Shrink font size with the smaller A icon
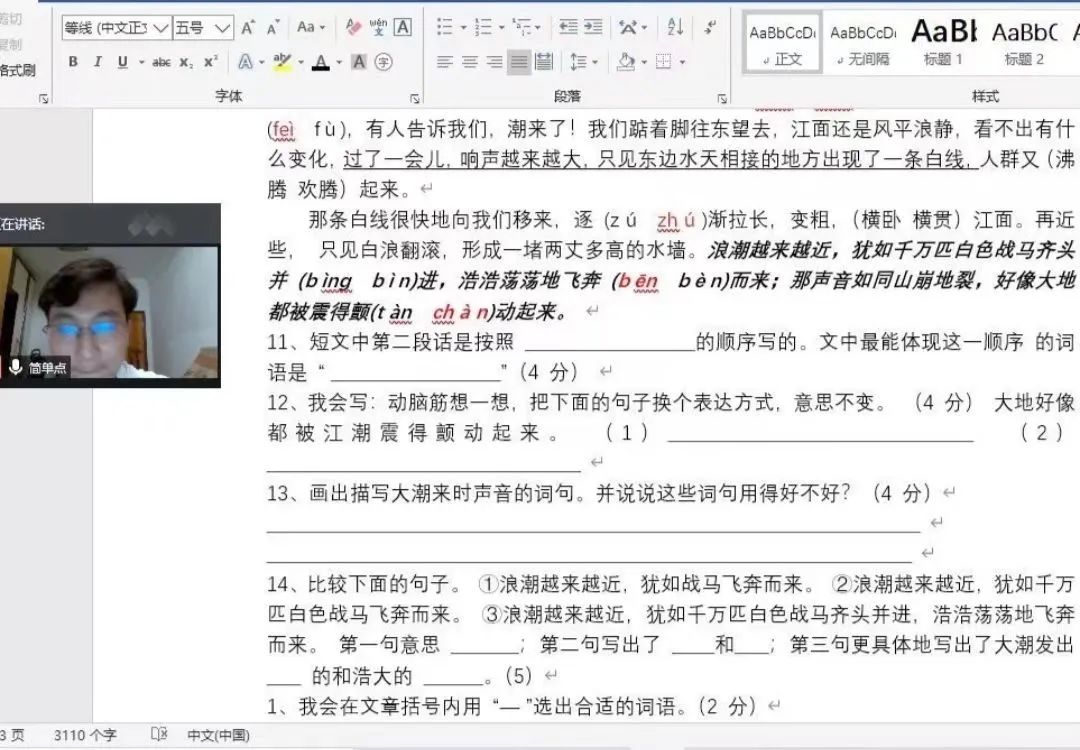This screenshot has width=1080, height=750. (273, 28)
